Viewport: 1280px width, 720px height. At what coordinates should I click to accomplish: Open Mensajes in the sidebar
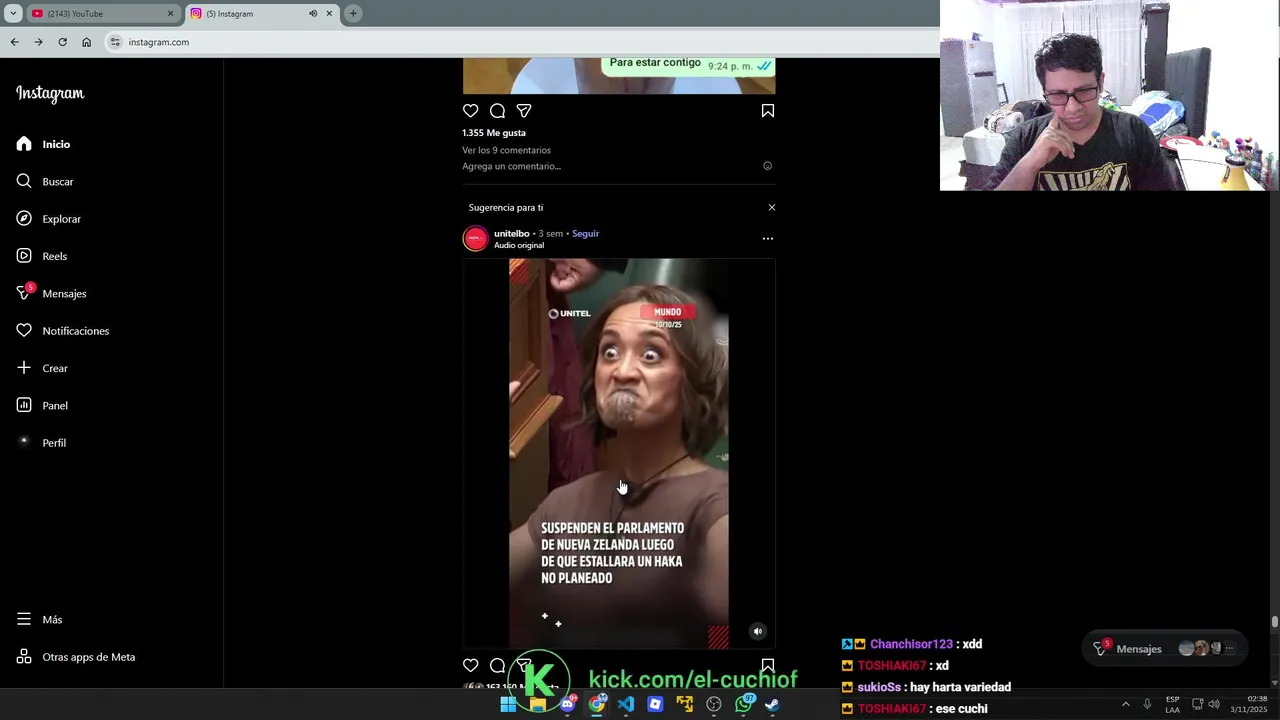coord(52,294)
